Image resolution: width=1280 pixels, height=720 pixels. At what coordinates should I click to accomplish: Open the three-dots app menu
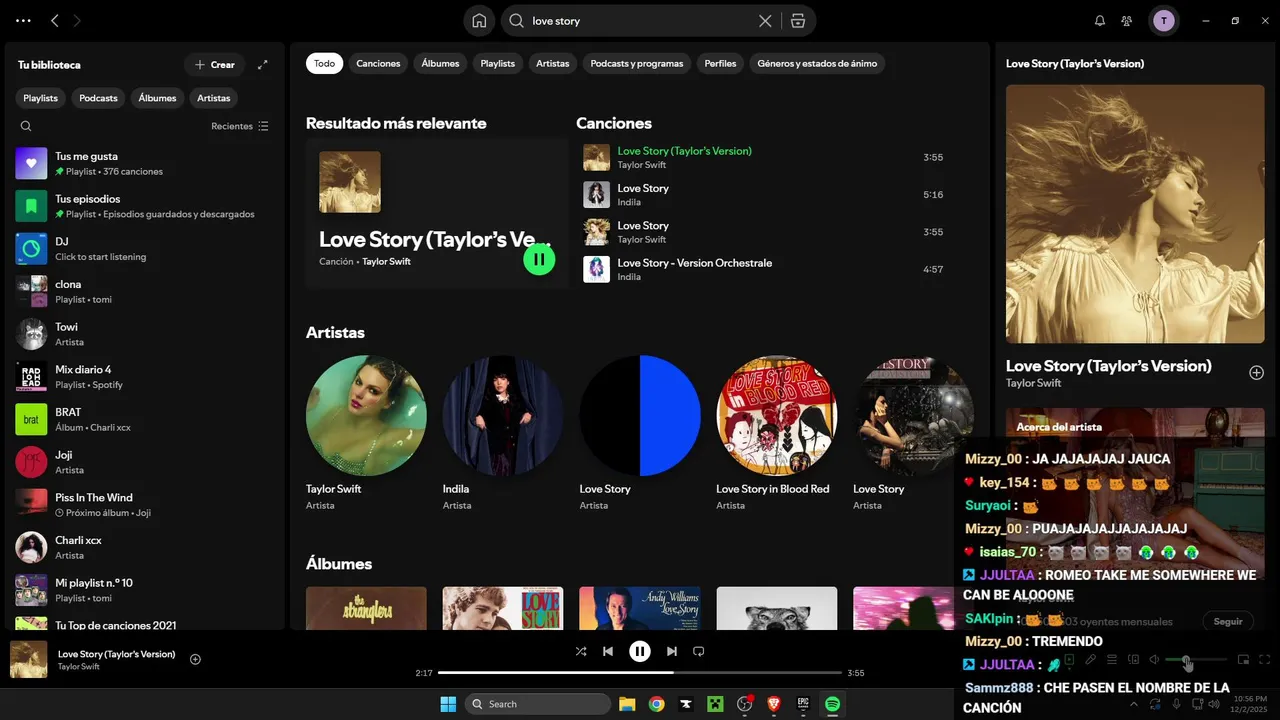point(23,20)
